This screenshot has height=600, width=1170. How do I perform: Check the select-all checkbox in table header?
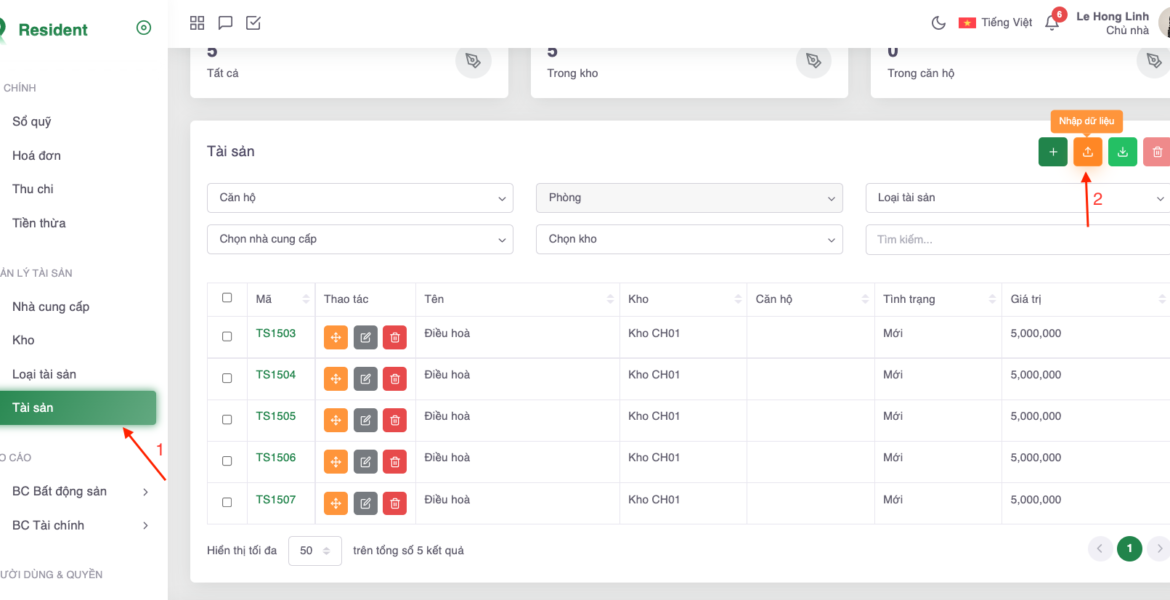tap(227, 298)
